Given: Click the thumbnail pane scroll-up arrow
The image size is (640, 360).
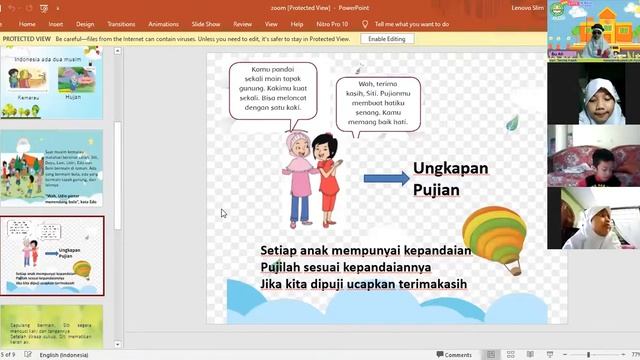Looking at the screenshot, I should click(x=118, y=51).
